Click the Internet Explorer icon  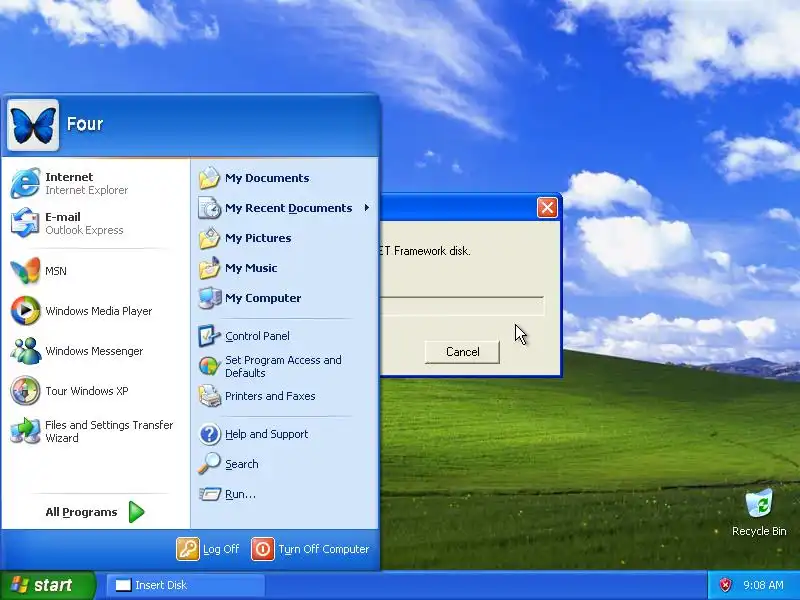pos(25,183)
